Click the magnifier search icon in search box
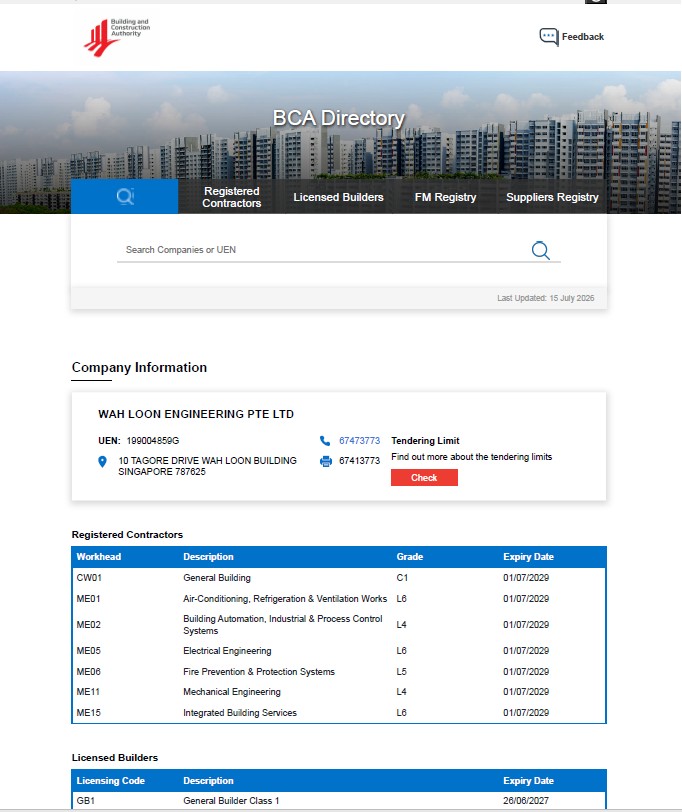This screenshot has height=812, width=682. tap(541, 250)
